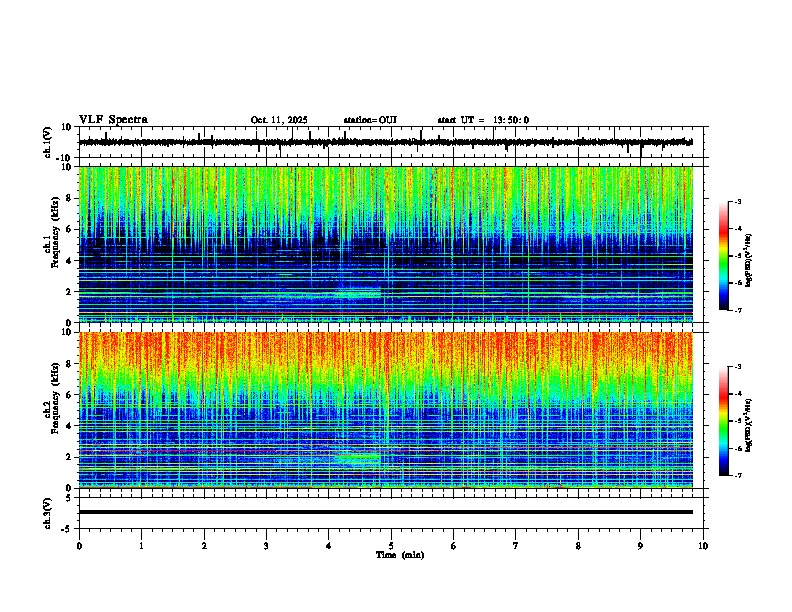Image resolution: width=792 pixels, height=612 pixels.
Task: Click the ch.1 color scale bar
Action: pyautogui.click(x=723, y=256)
